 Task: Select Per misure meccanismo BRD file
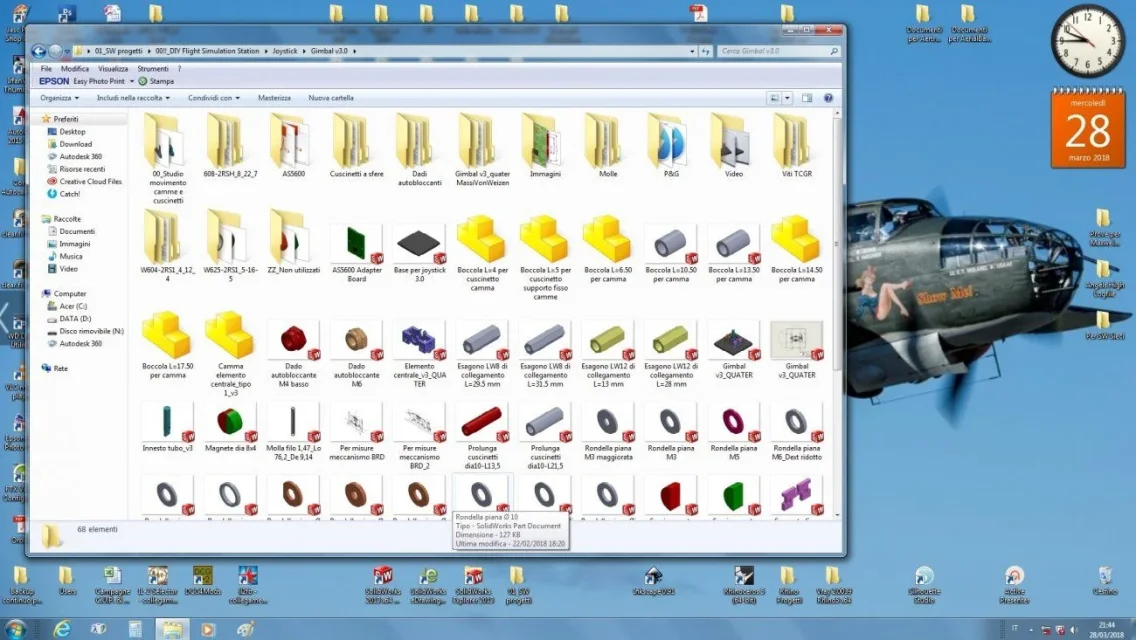tap(356, 432)
